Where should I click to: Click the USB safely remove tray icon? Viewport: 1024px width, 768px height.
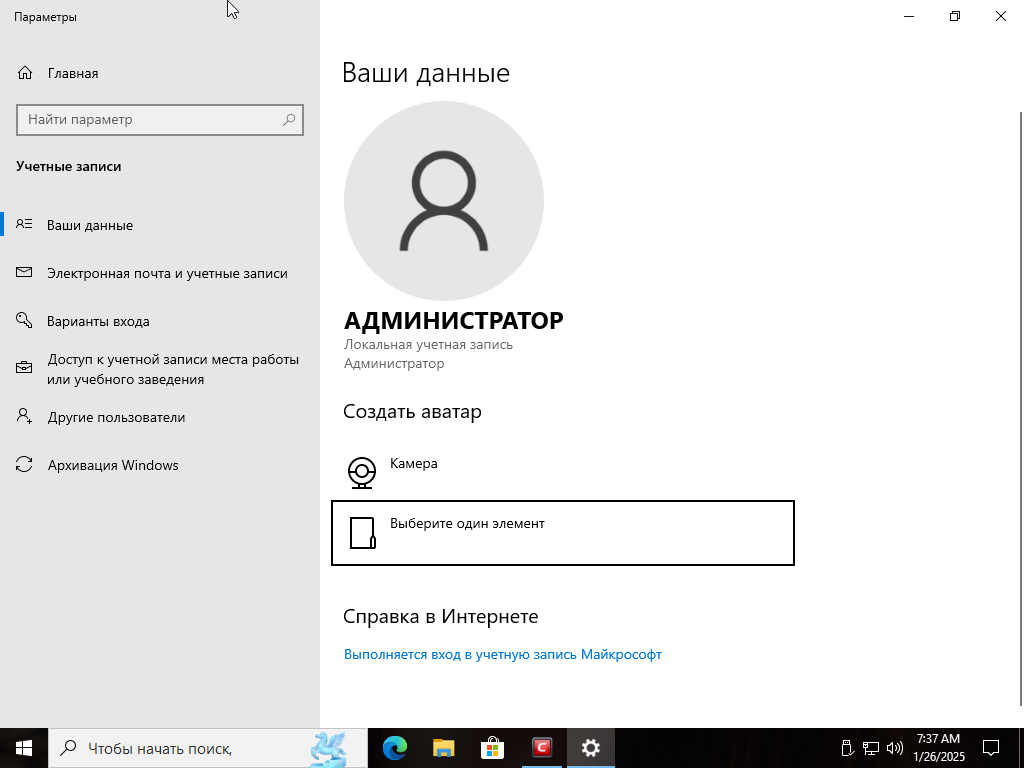(846, 748)
